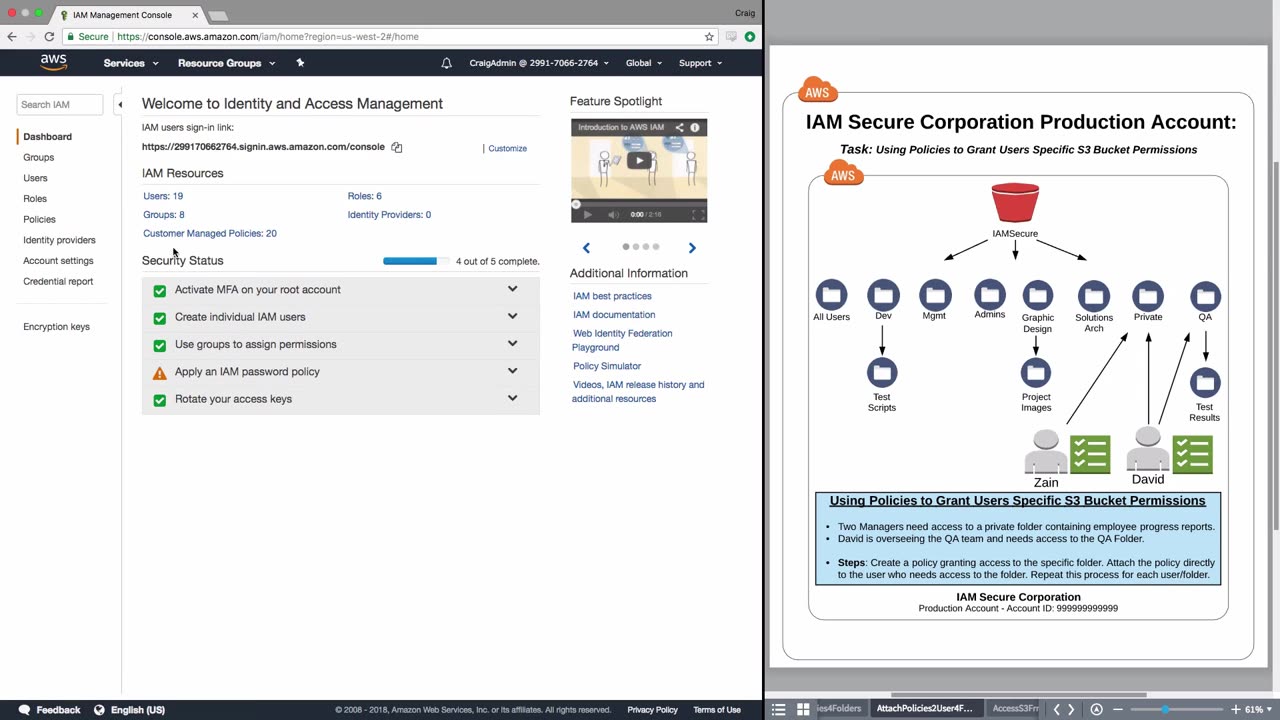
Task: Click the AWS logo home icon
Action: click(x=54, y=62)
